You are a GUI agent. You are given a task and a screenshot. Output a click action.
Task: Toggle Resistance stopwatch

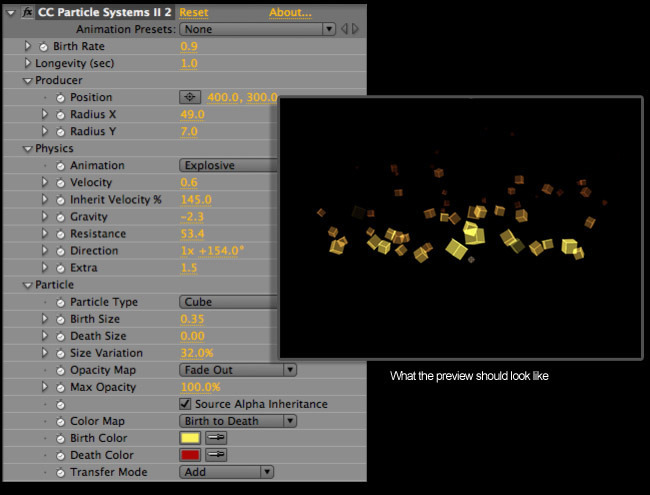60,234
